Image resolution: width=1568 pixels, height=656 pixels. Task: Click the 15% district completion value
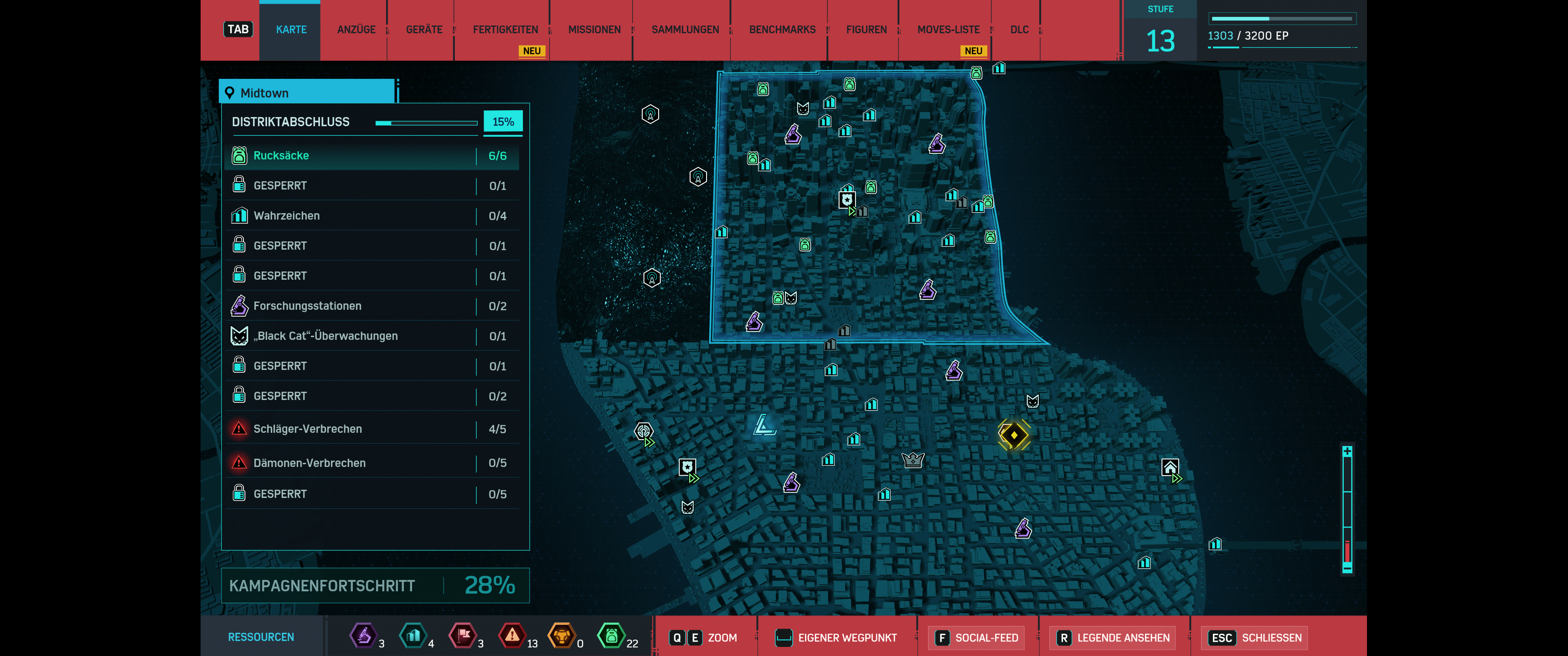coord(503,122)
